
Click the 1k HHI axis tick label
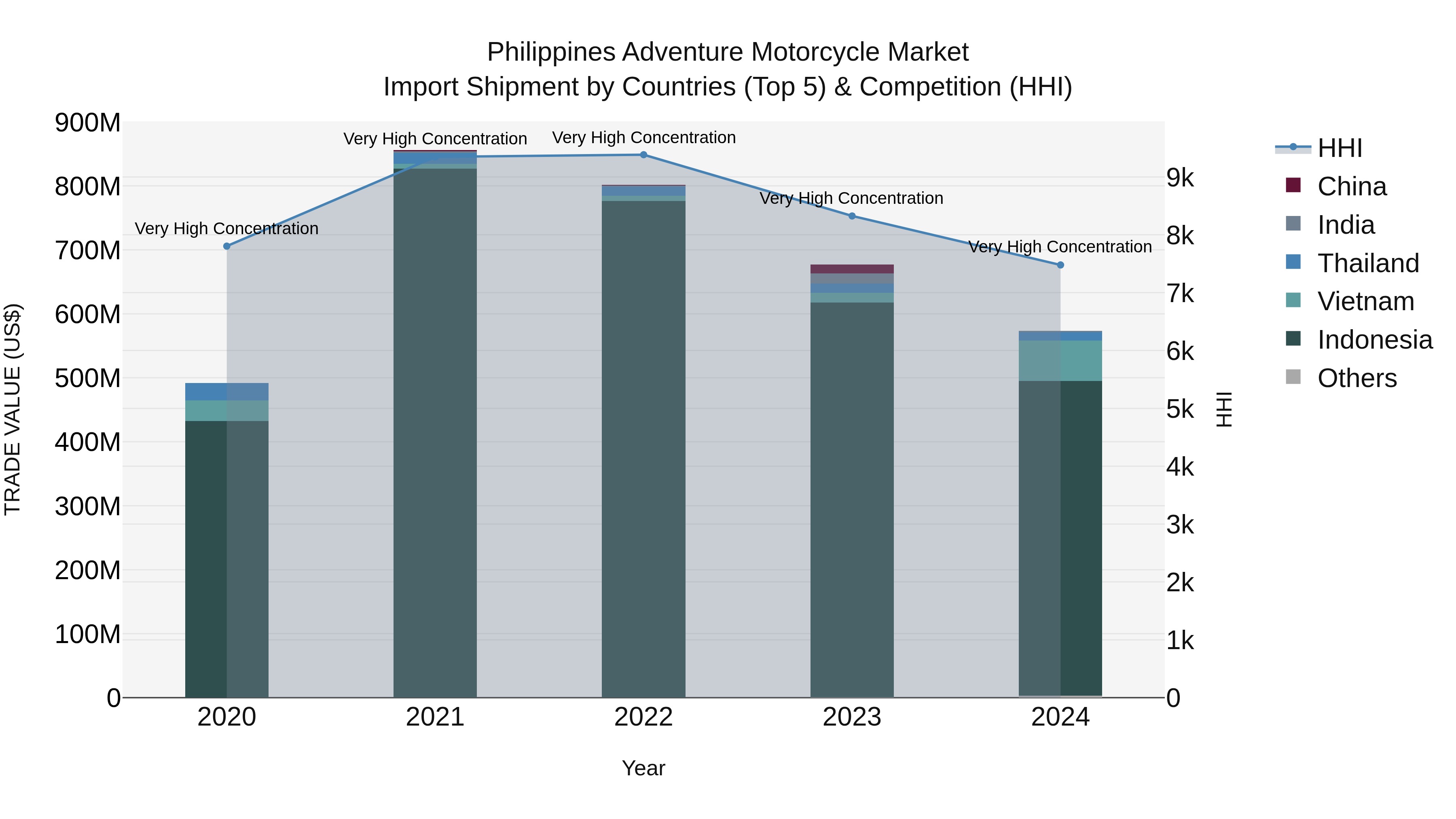click(1180, 640)
